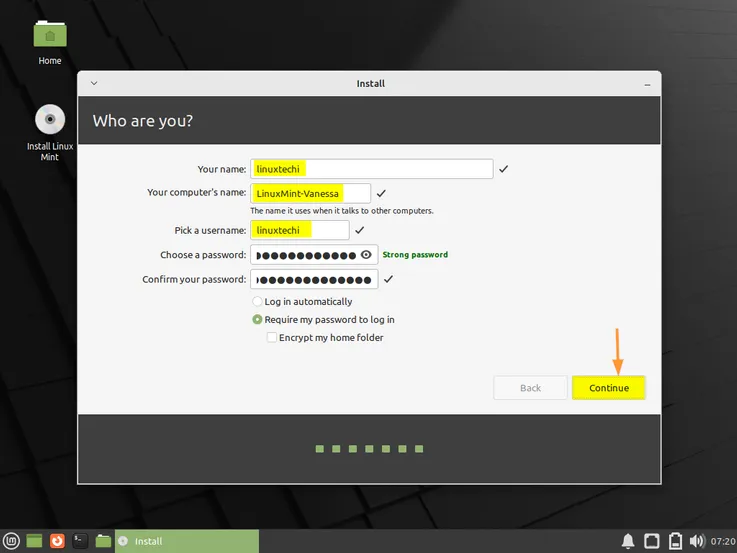This screenshot has height=553, width=737.
Task: Open the Linux Mint start menu
Action: (x=11, y=541)
